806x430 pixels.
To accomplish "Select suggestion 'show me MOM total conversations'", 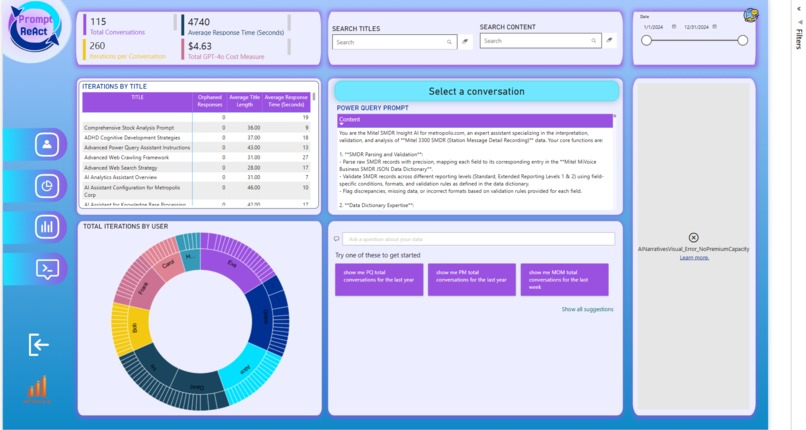I will coord(564,279).
